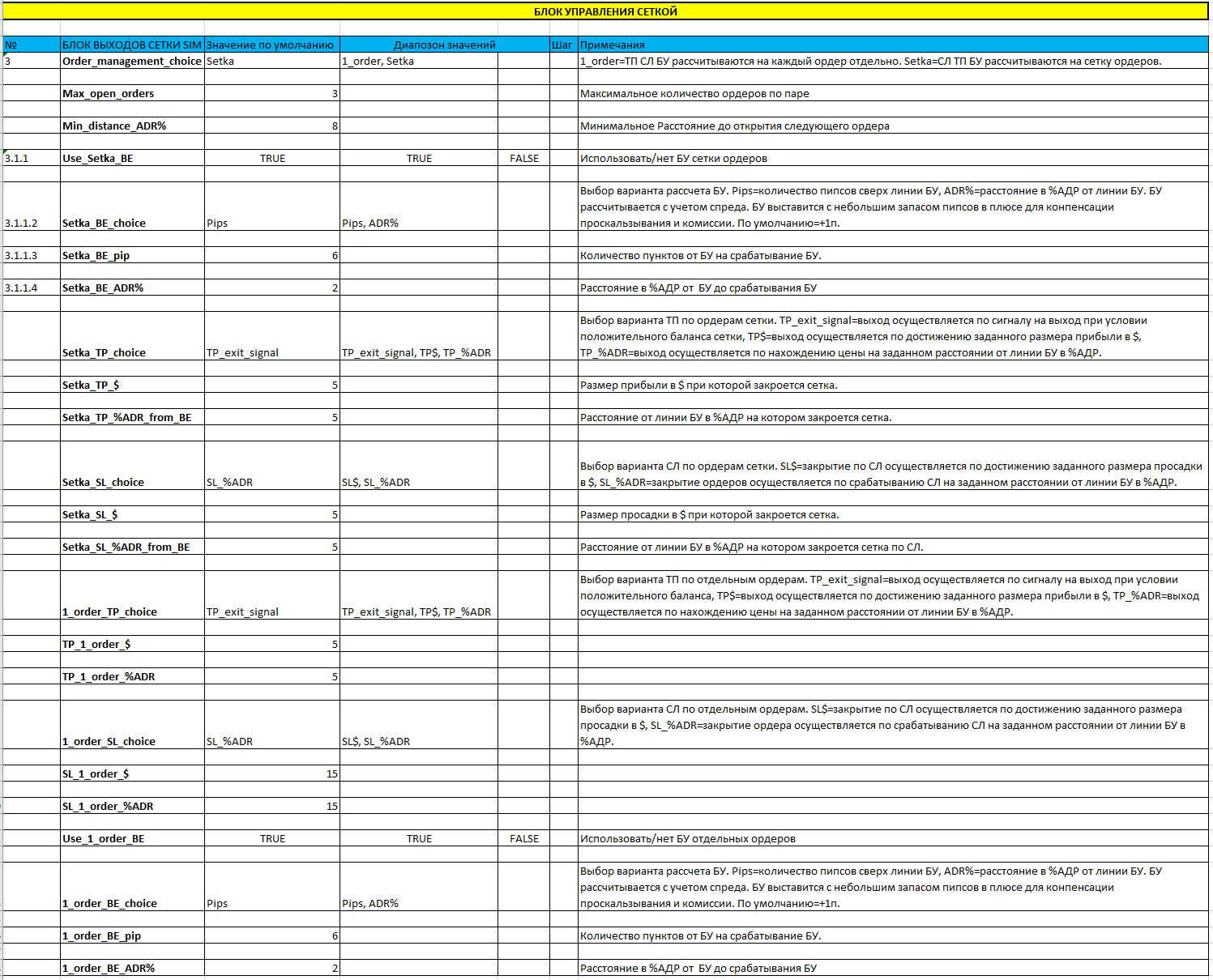Click the "Setka_BE_ADR%" parameter name

(132, 288)
